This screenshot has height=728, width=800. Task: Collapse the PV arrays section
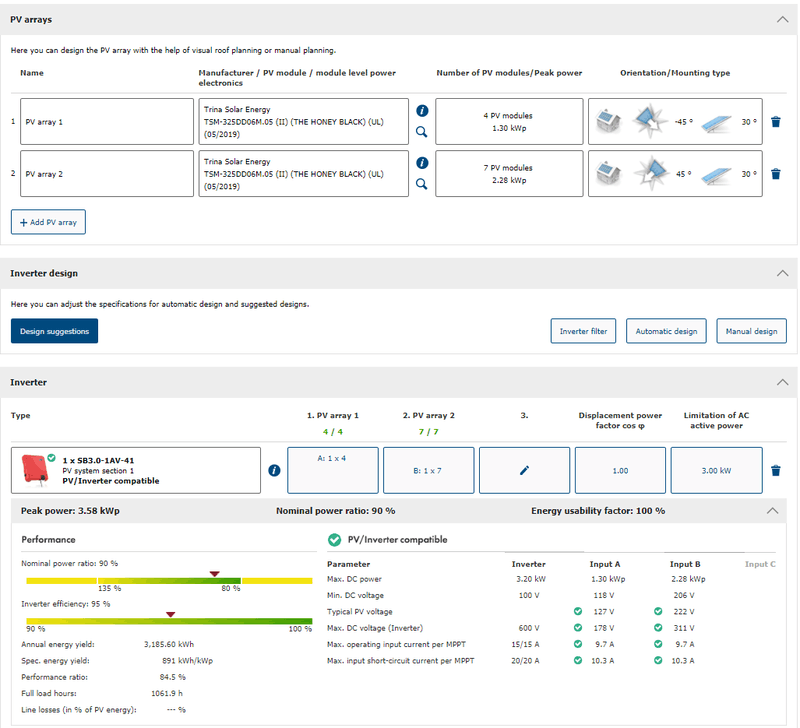pos(781,19)
